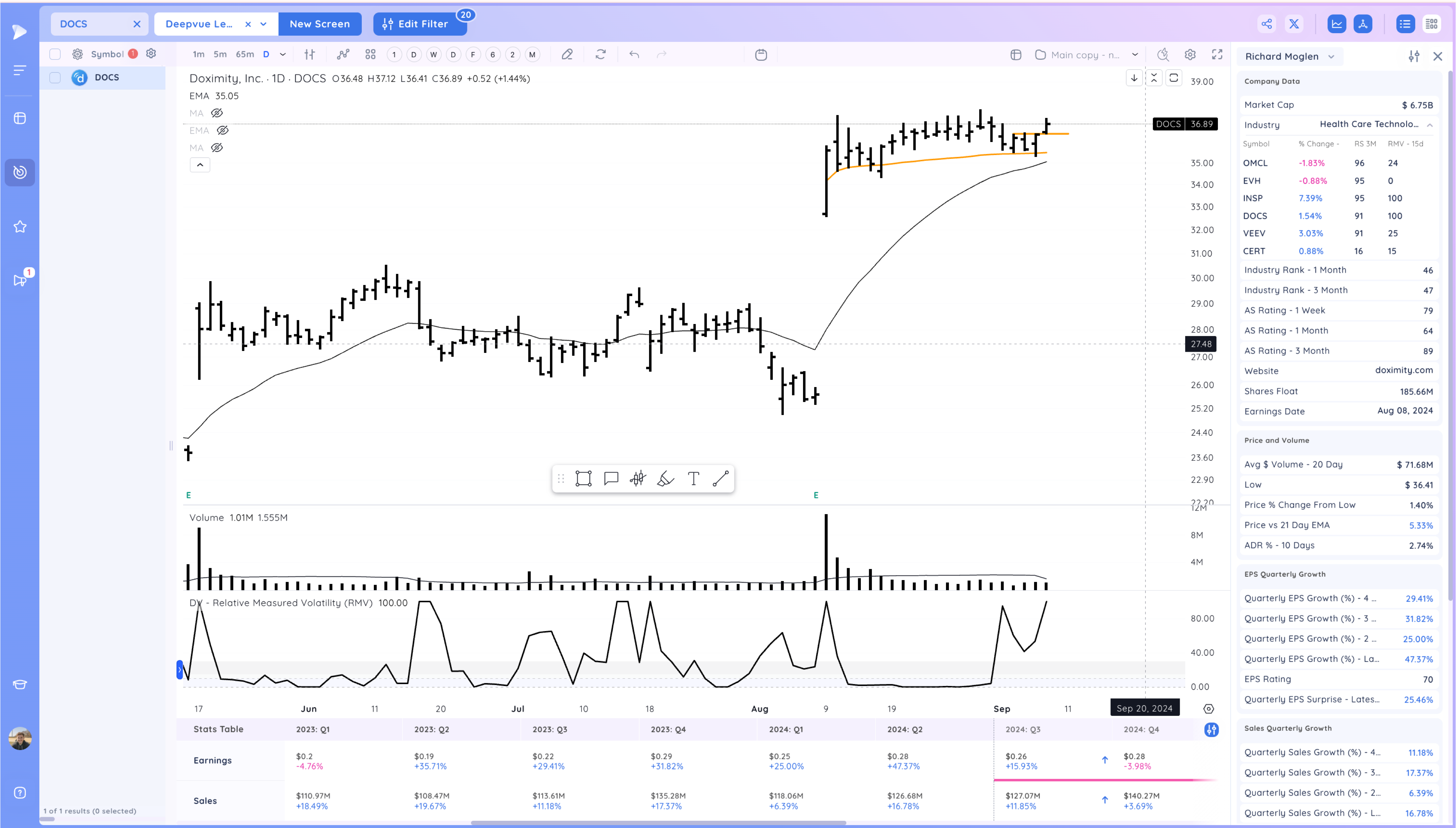
Task: Open the callout comment annotation tool
Action: pos(611,479)
